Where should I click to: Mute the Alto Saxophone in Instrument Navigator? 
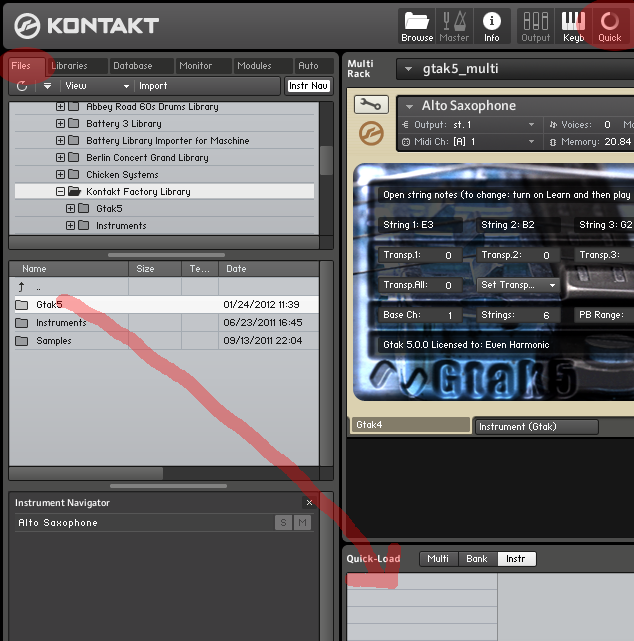302,523
